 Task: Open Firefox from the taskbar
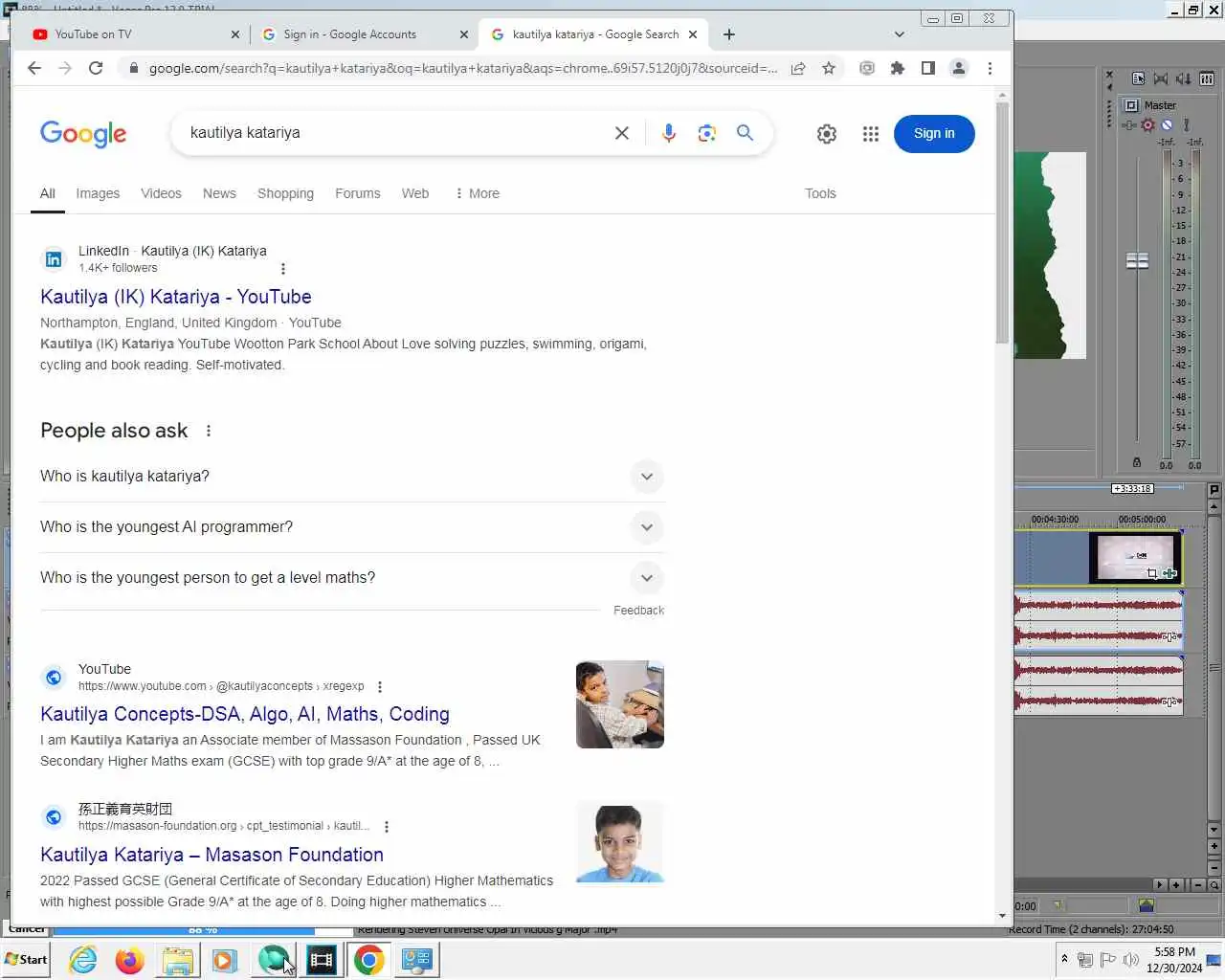(x=129, y=960)
